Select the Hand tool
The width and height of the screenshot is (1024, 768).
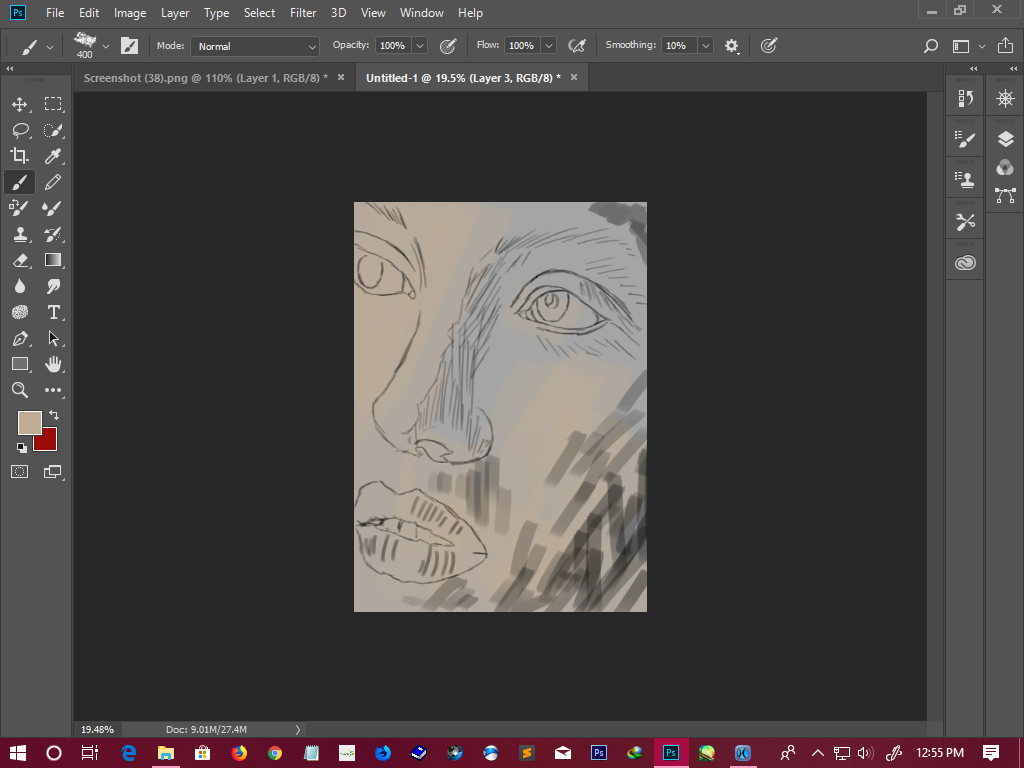53,364
